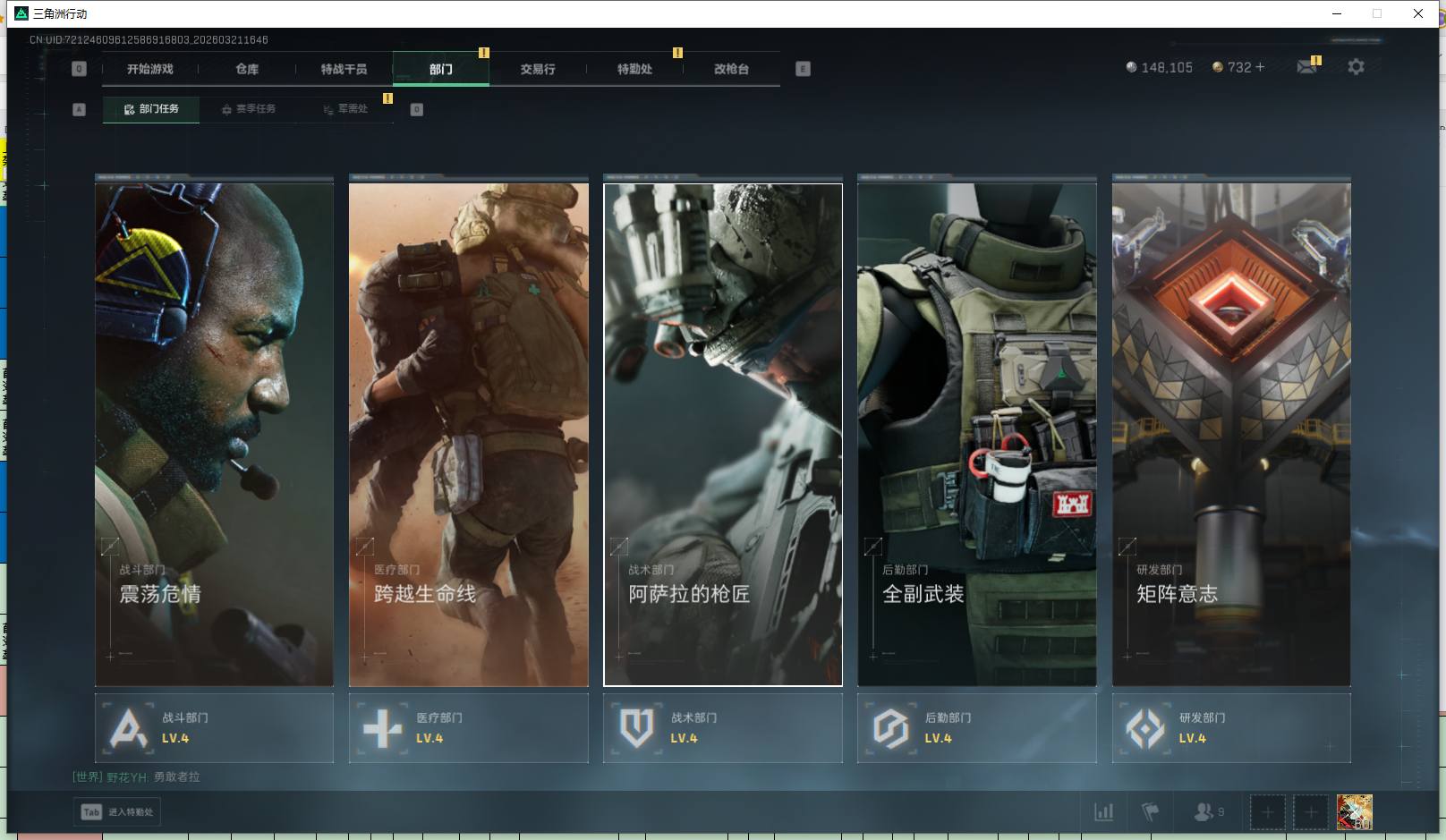Image resolution: width=1446 pixels, height=840 pixels.
Task: Open the mail inbox envelope icon
Action: pos(1306,67)
